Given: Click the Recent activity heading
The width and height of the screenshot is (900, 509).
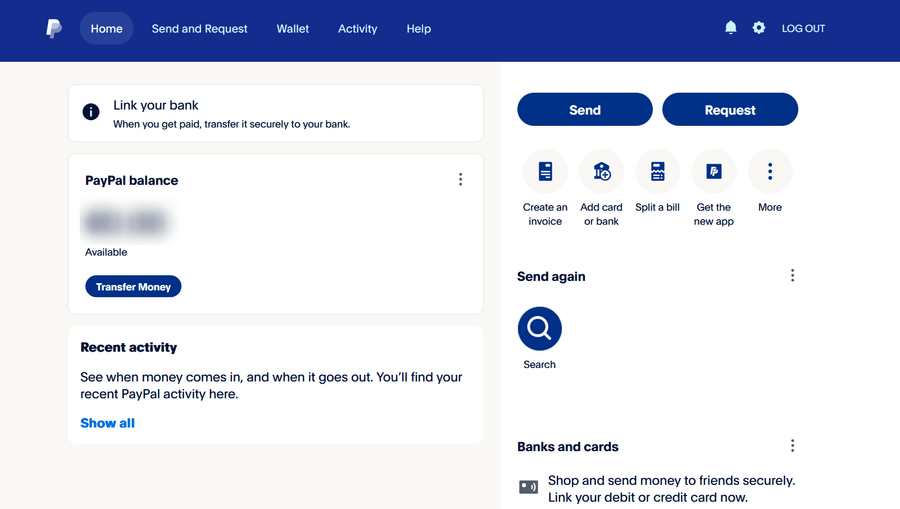Looking at the screenshot, I should pos(129,347).
